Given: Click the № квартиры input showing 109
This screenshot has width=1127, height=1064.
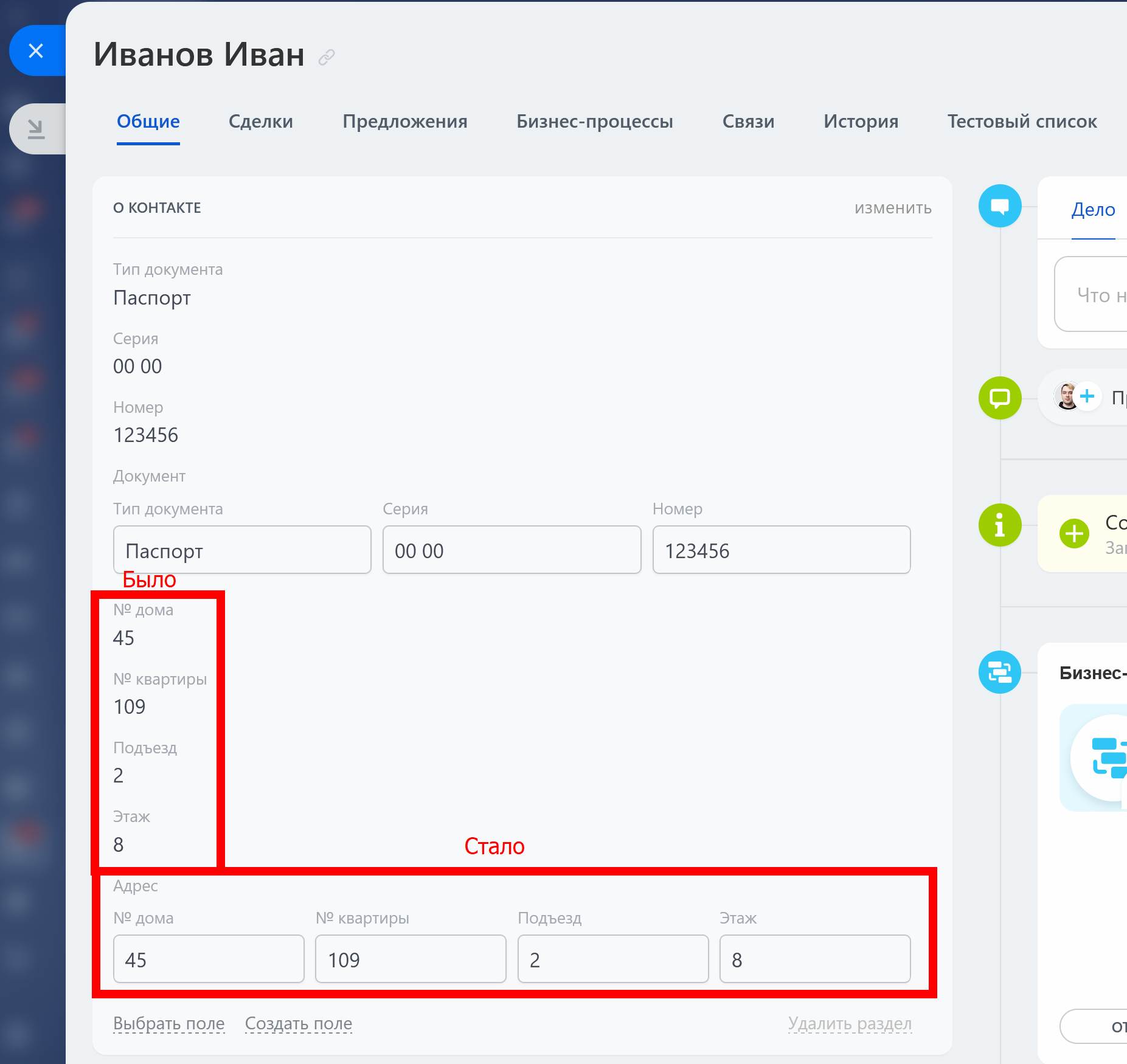Looking at the screenshot, I should (411, 959).
